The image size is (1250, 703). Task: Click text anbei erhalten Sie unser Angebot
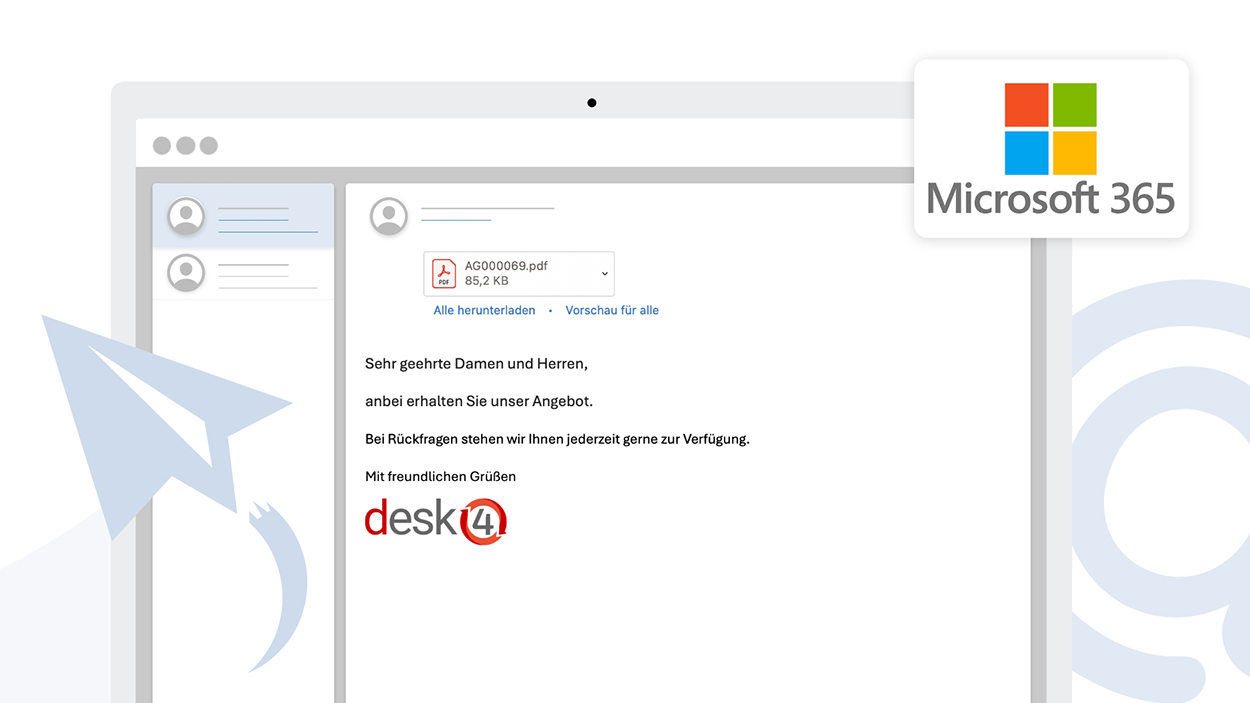pos(479,401)
